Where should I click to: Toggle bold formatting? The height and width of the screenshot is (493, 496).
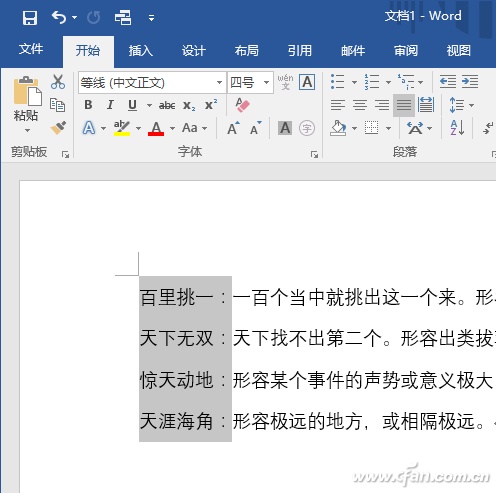click(88, 105)
